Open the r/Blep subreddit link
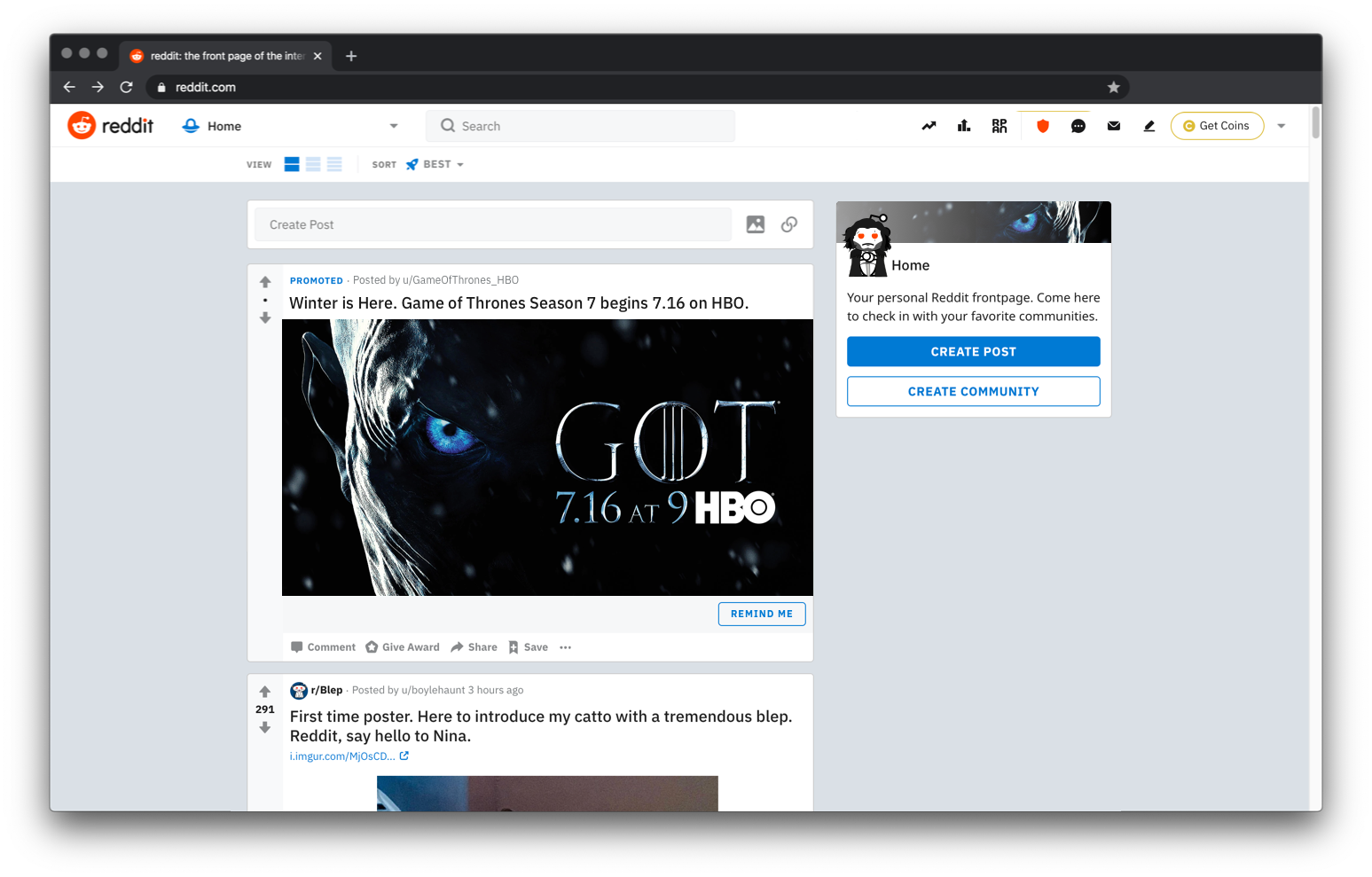The width and height of the screenshot is (1372, 877). [326, 690]
